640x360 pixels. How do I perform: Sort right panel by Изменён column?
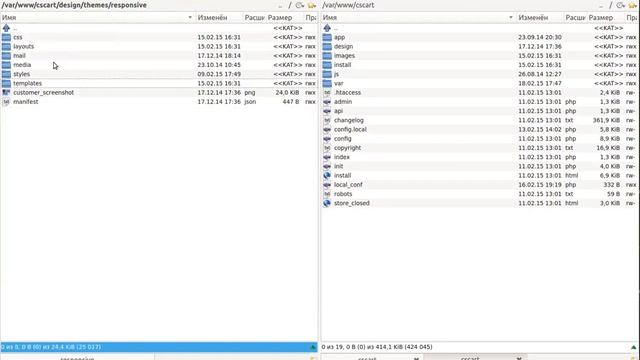(x=540, y=18)
